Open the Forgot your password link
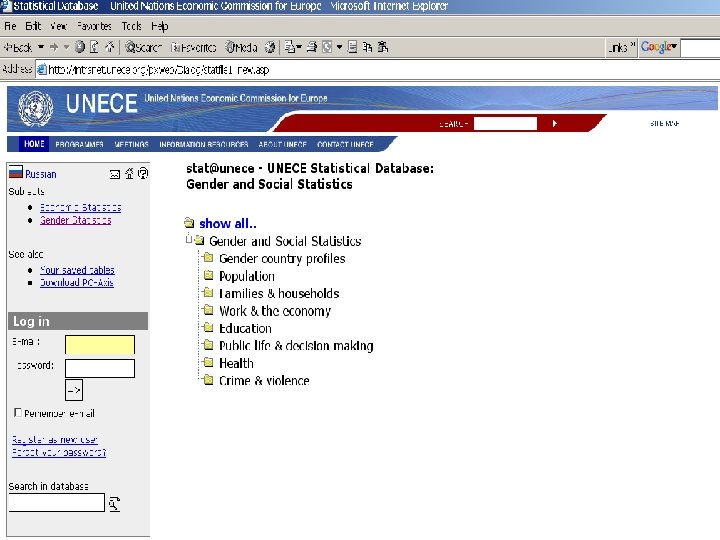Screen dimensions: 720x540 [59, 452]
